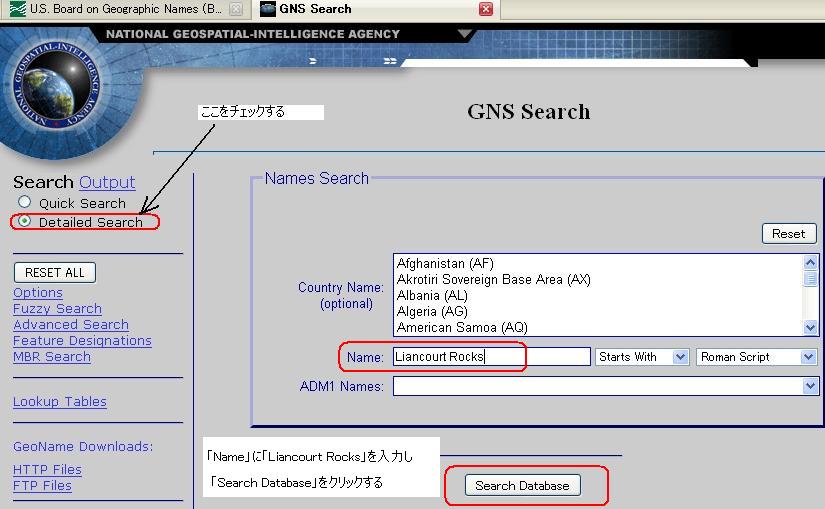
Task: Open the Fuzzy Search link
Action: tap(57, 308)
